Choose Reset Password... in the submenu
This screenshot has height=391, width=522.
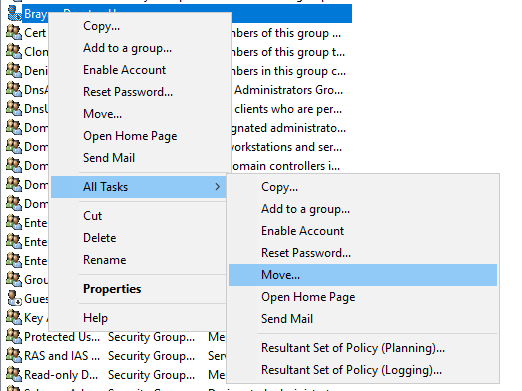[306, 253]
